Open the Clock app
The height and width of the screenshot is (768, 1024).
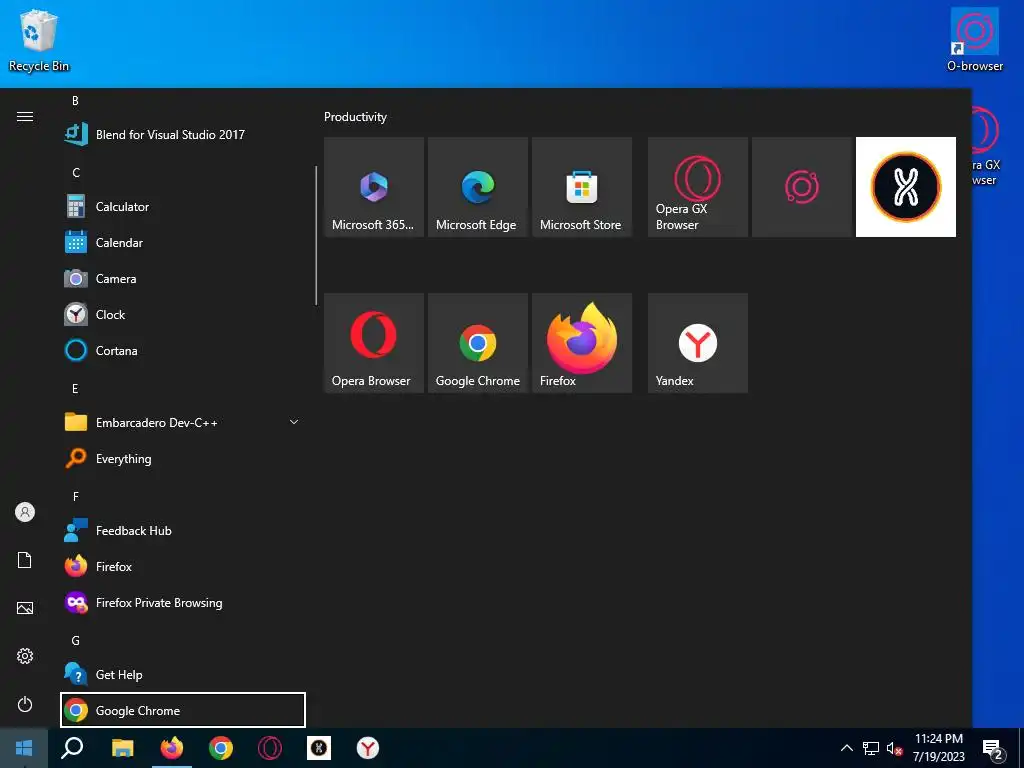click(183, 314)
